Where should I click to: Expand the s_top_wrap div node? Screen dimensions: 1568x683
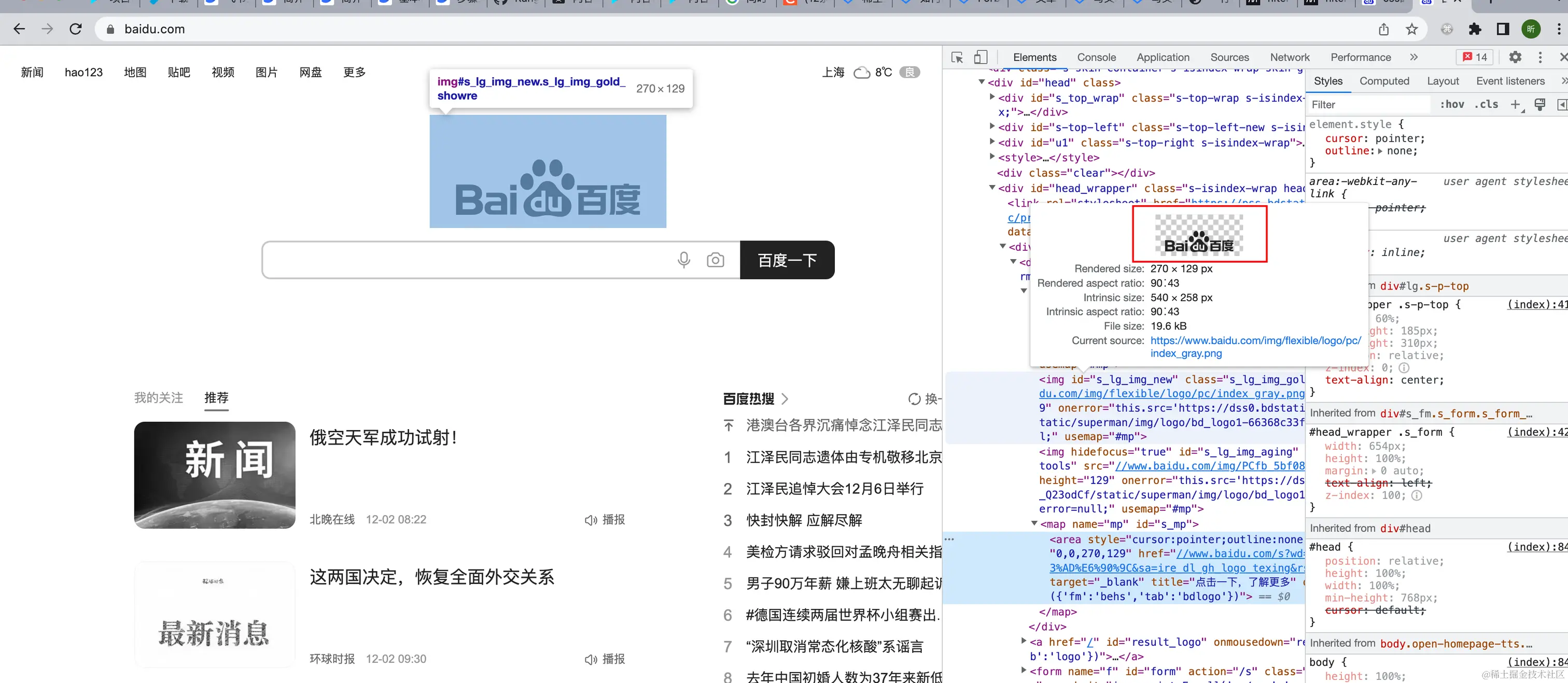tap(992, 97)
